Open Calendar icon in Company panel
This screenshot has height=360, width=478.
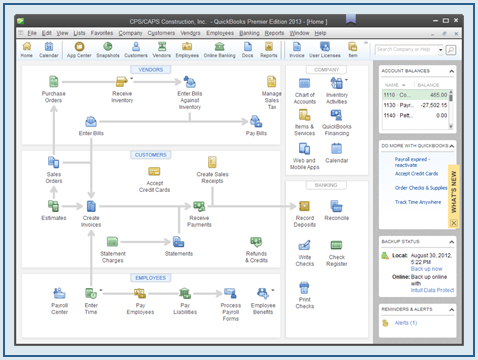(x=336, y=149)
